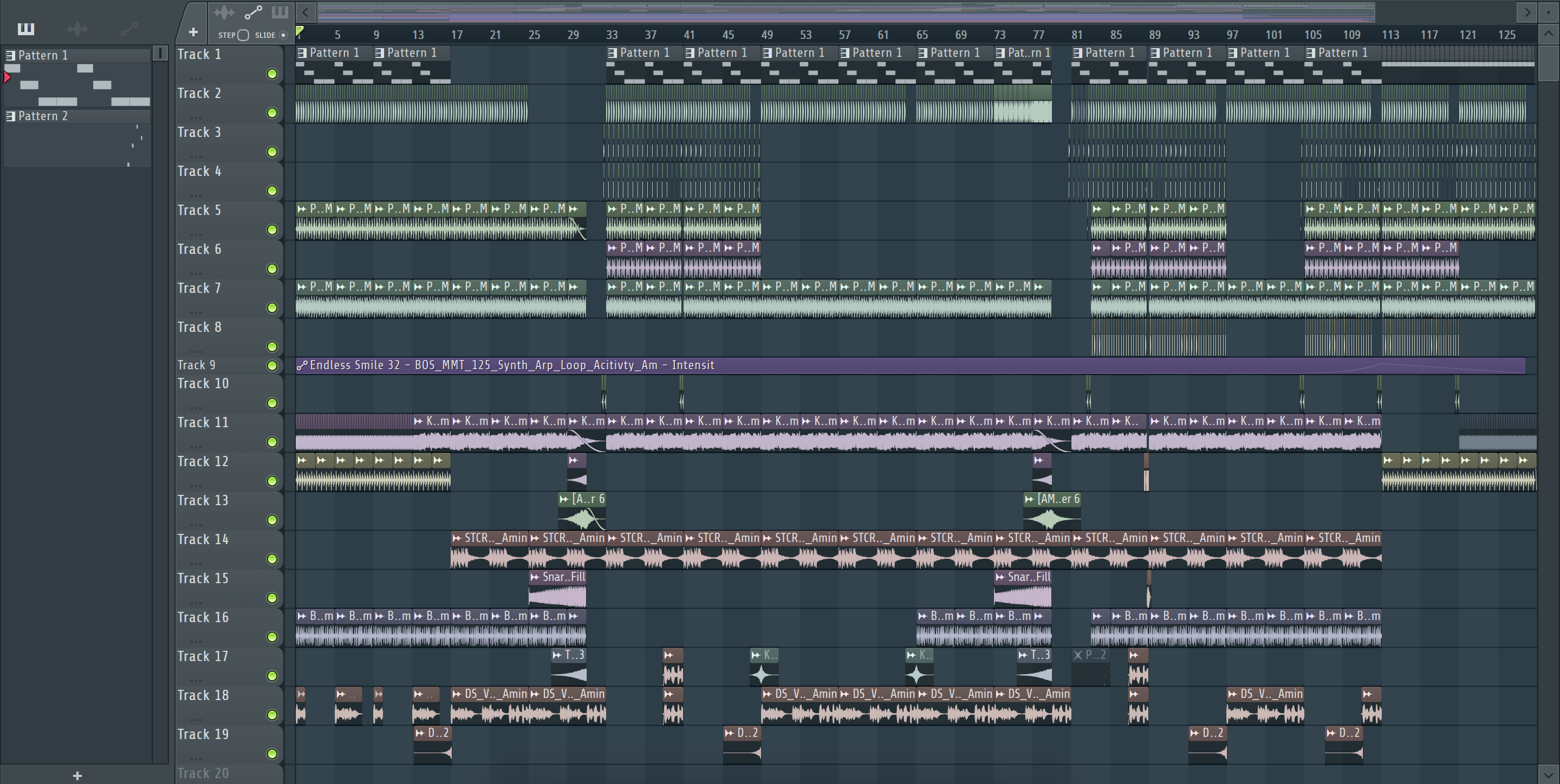Select the audio waveform filter in picker panel
1560x784 pixels.
pyautogui.click(x=77, y=29)
